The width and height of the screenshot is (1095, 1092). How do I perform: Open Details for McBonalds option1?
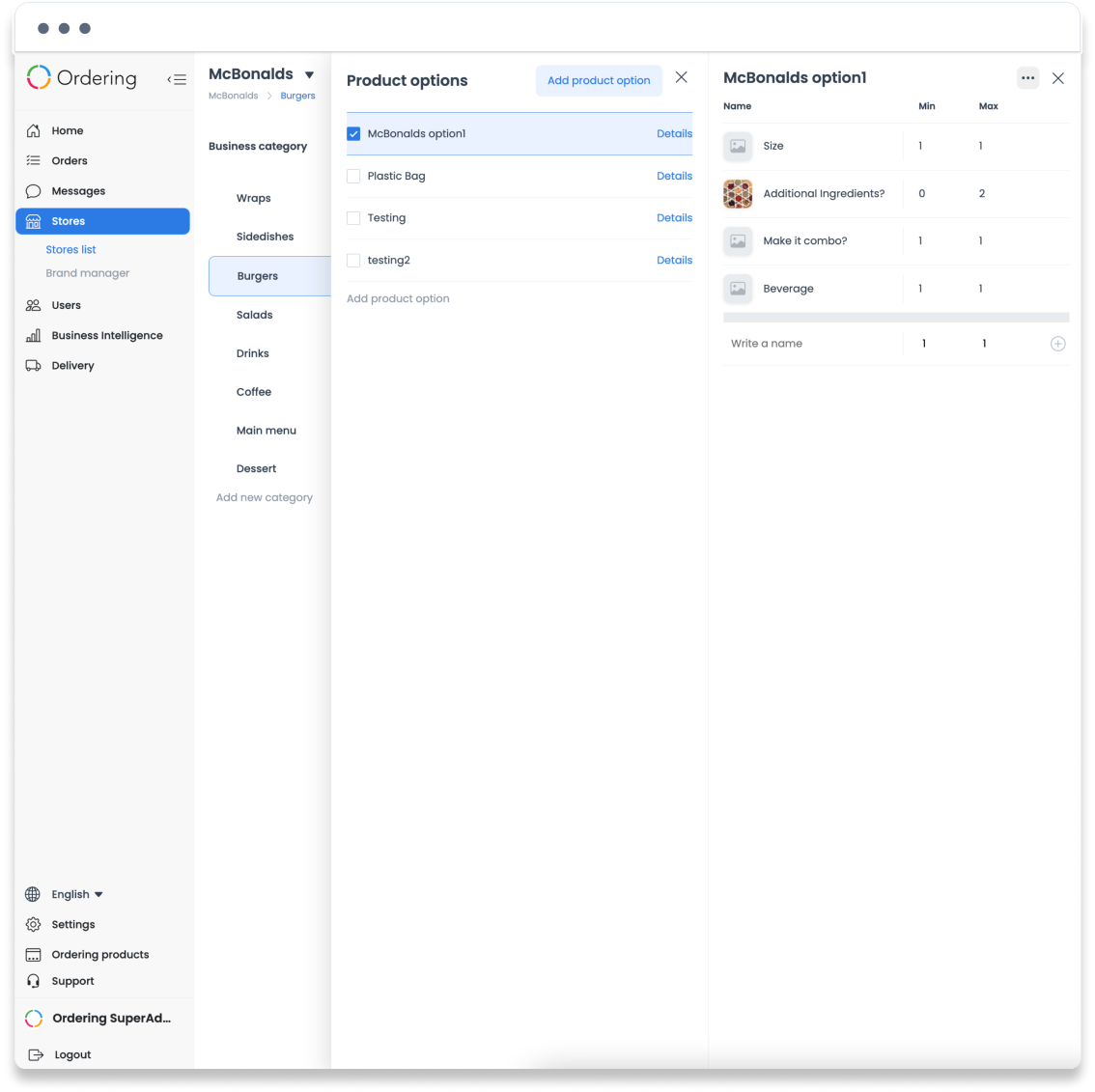[674, 133]
